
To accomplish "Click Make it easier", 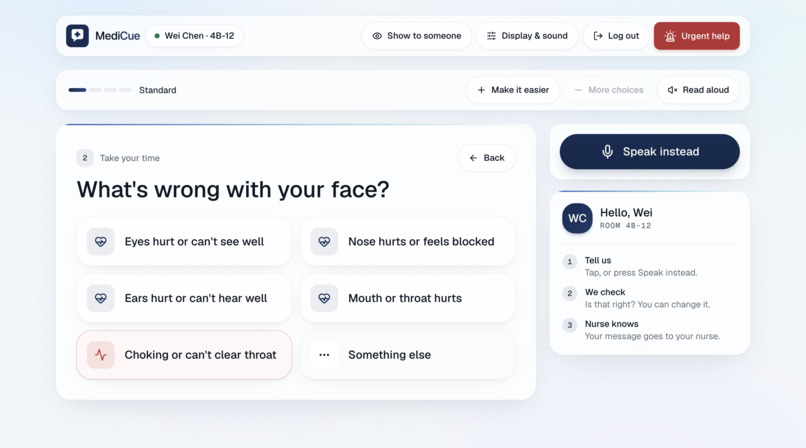I will (x=512, y=90).
